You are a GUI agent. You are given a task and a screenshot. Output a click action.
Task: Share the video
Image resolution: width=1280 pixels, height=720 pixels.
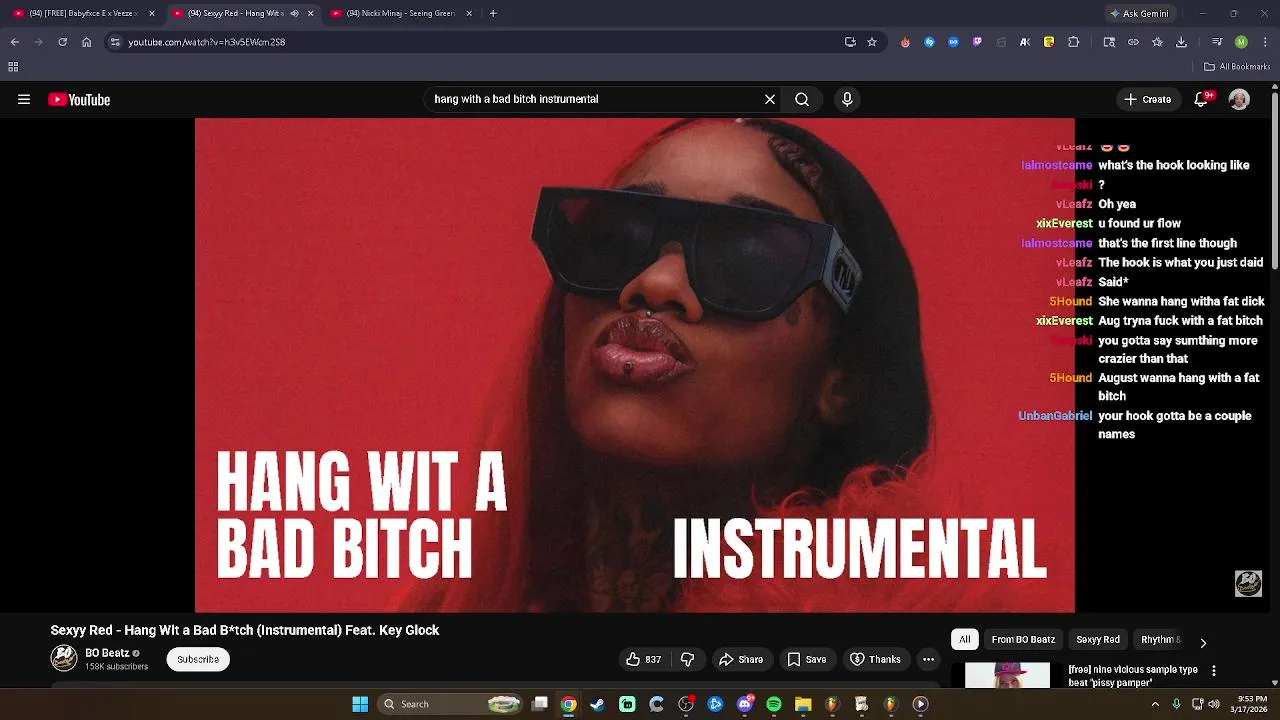pyautogui.click(x=741, y=659)
